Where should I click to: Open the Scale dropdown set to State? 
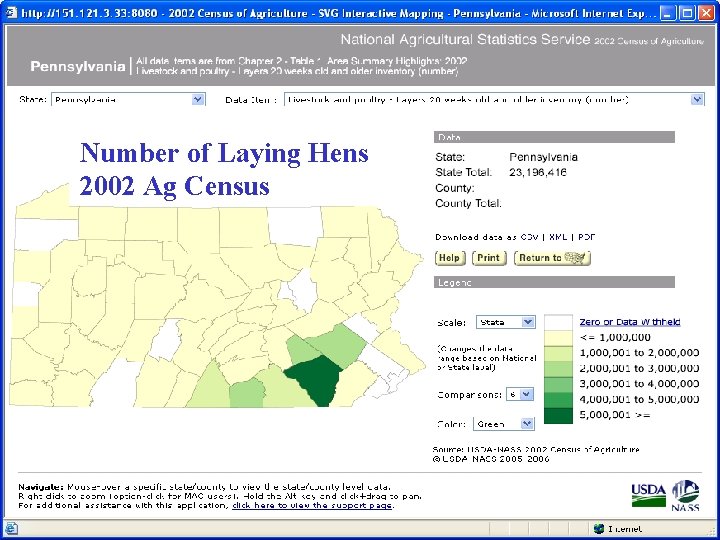pyautogui.click(x=506, y=322)
